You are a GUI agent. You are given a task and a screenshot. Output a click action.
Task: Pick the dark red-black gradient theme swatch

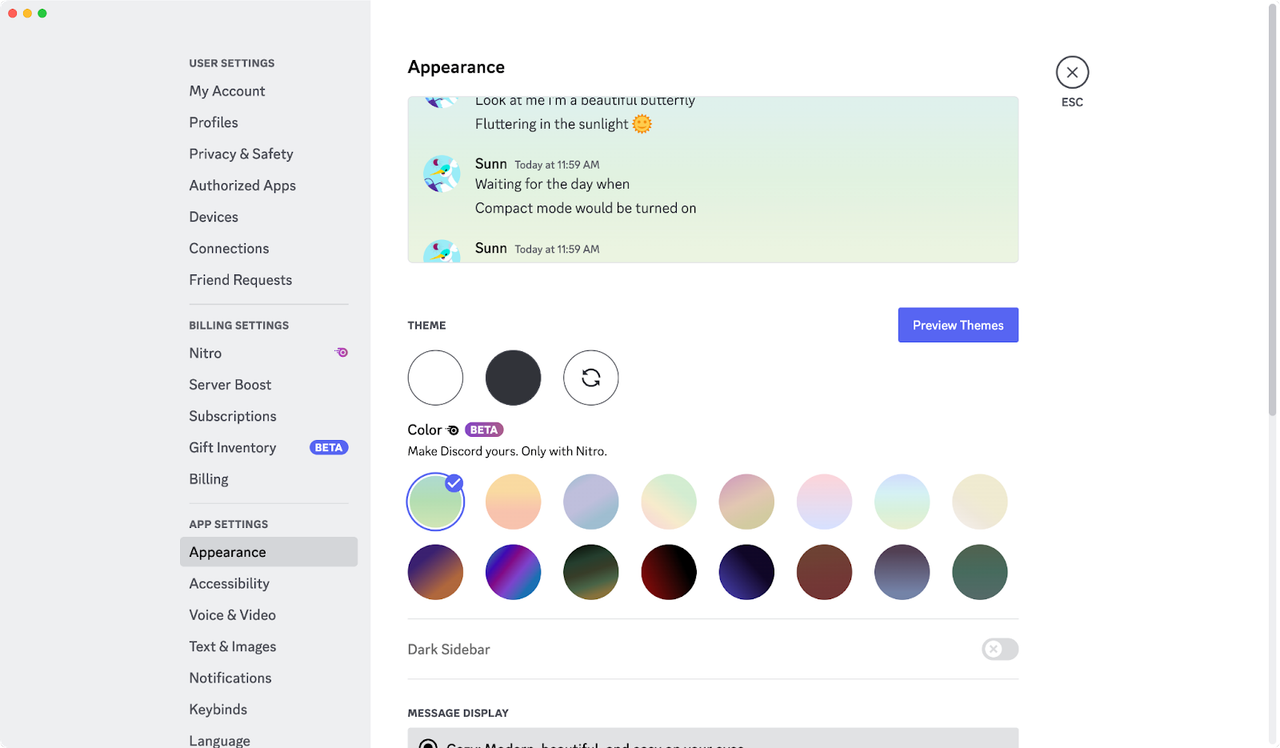669,572
